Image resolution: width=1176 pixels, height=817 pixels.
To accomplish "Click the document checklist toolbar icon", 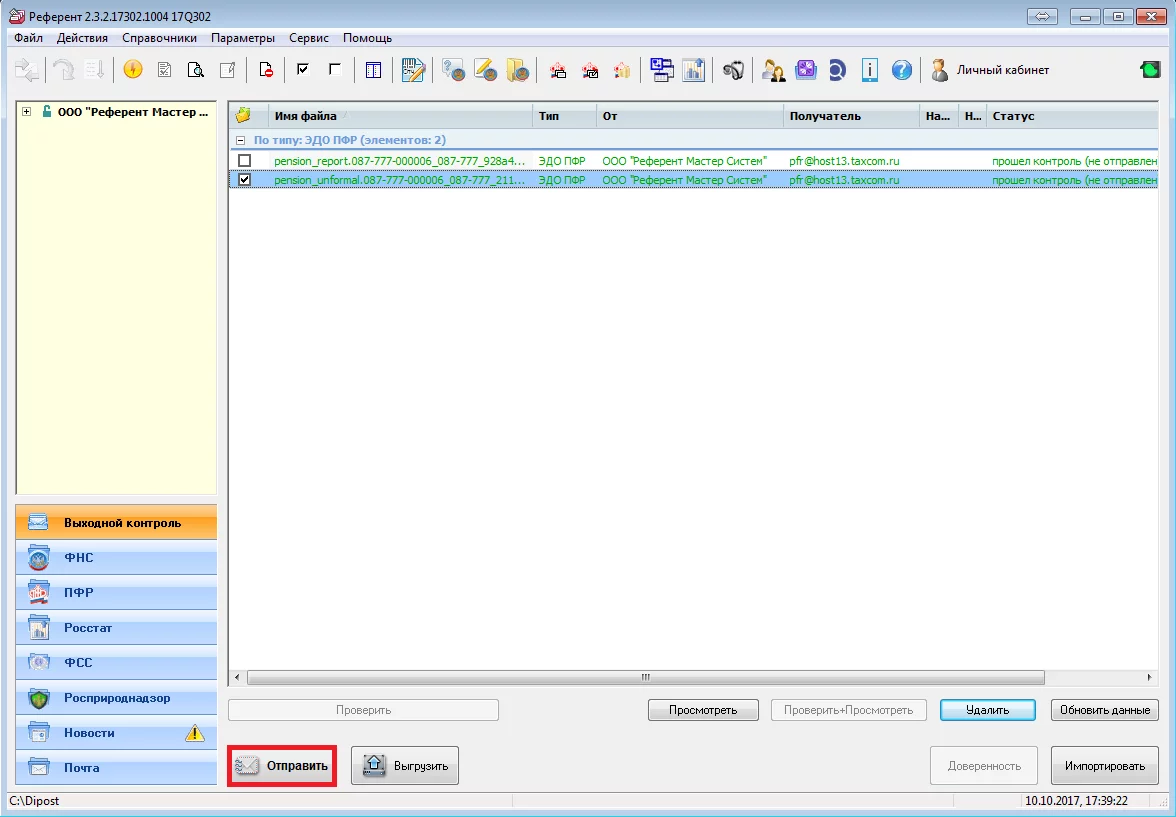I will coord(164,71).
